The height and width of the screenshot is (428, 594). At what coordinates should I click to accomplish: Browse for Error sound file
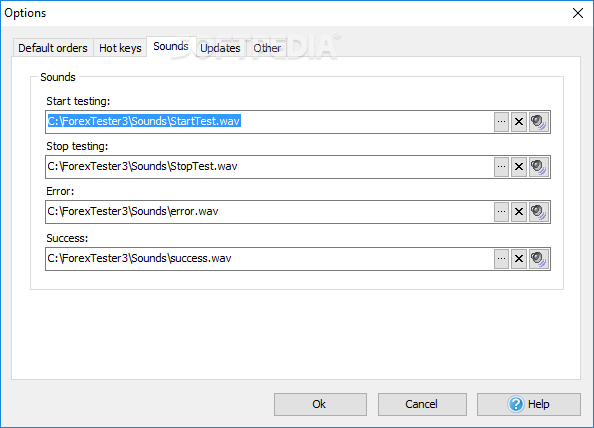point(501,212)
